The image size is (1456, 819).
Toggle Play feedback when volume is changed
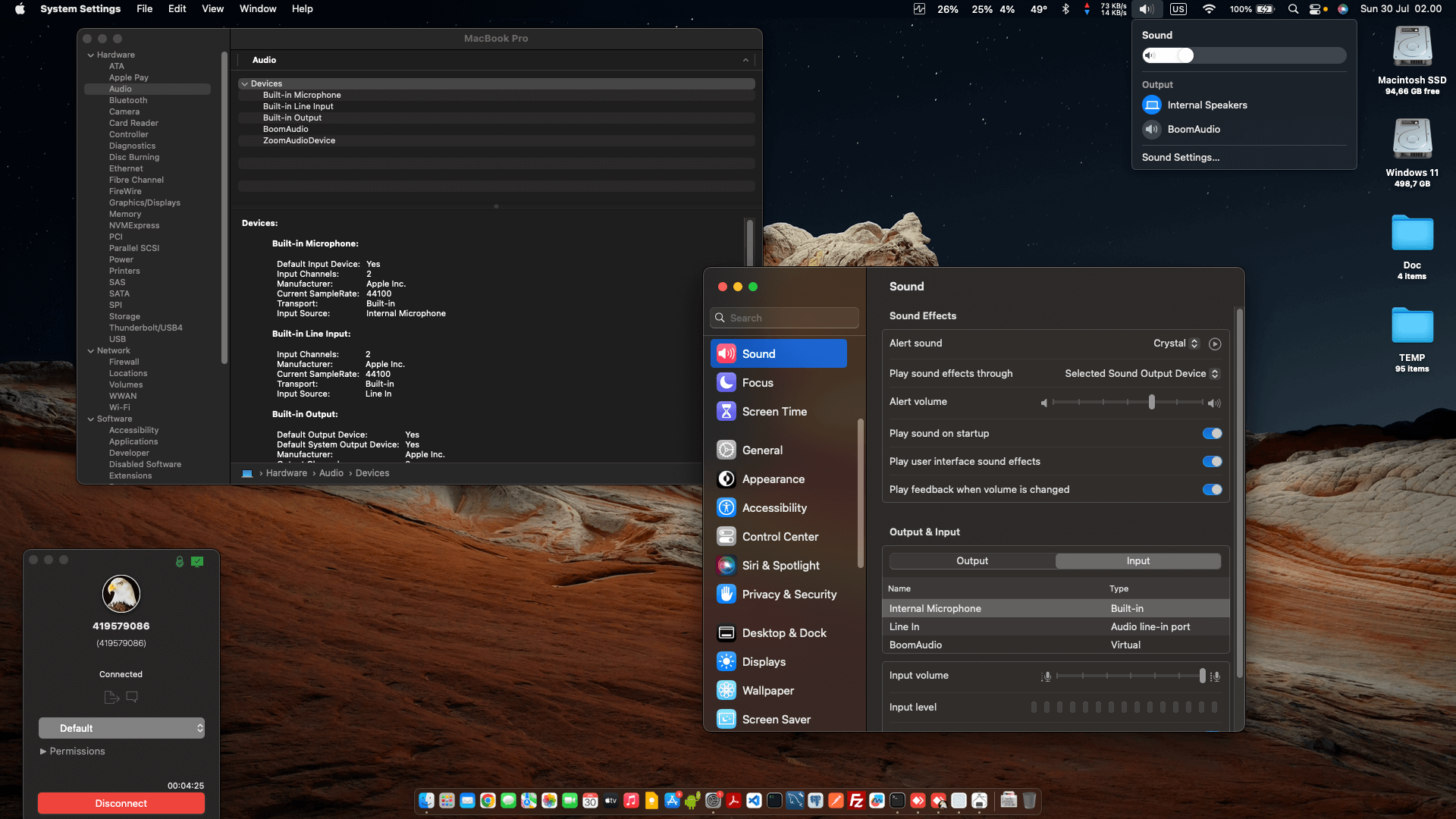click(x=1212, y=490)
